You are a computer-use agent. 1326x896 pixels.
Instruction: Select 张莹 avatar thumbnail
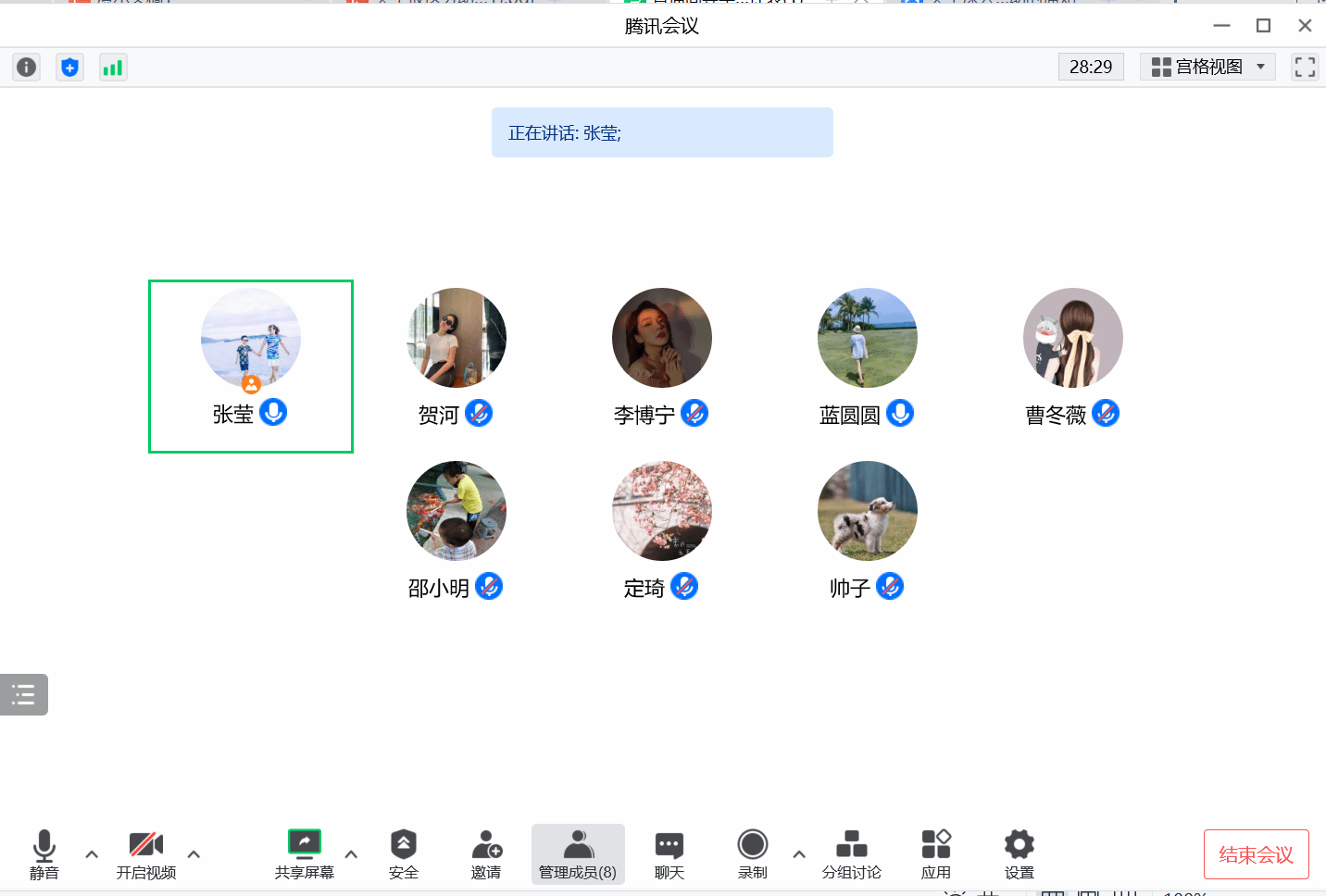[251, 338]
